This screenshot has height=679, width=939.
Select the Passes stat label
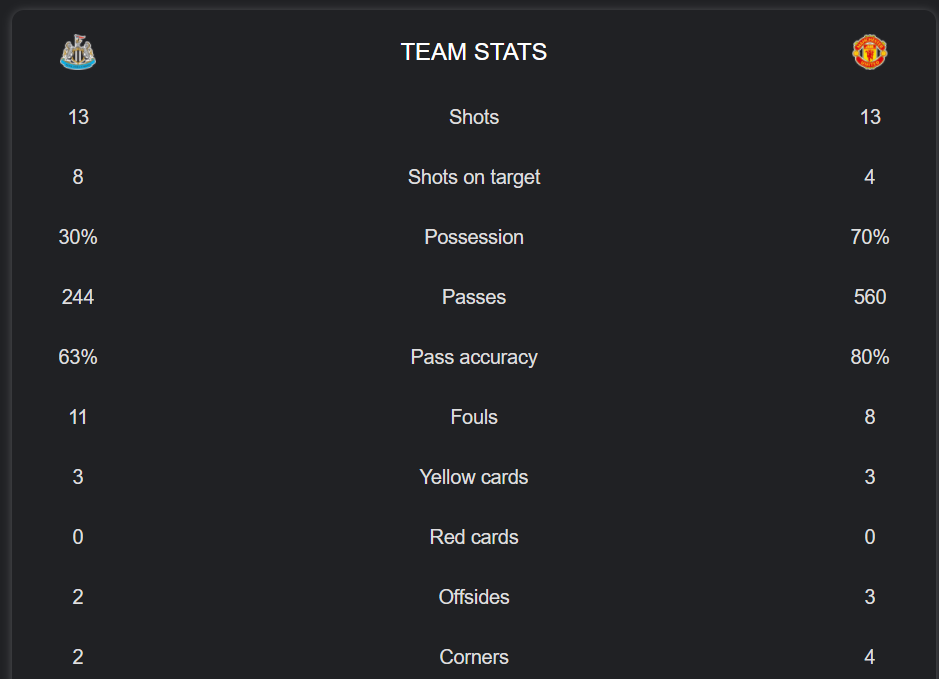coord(474,297)
